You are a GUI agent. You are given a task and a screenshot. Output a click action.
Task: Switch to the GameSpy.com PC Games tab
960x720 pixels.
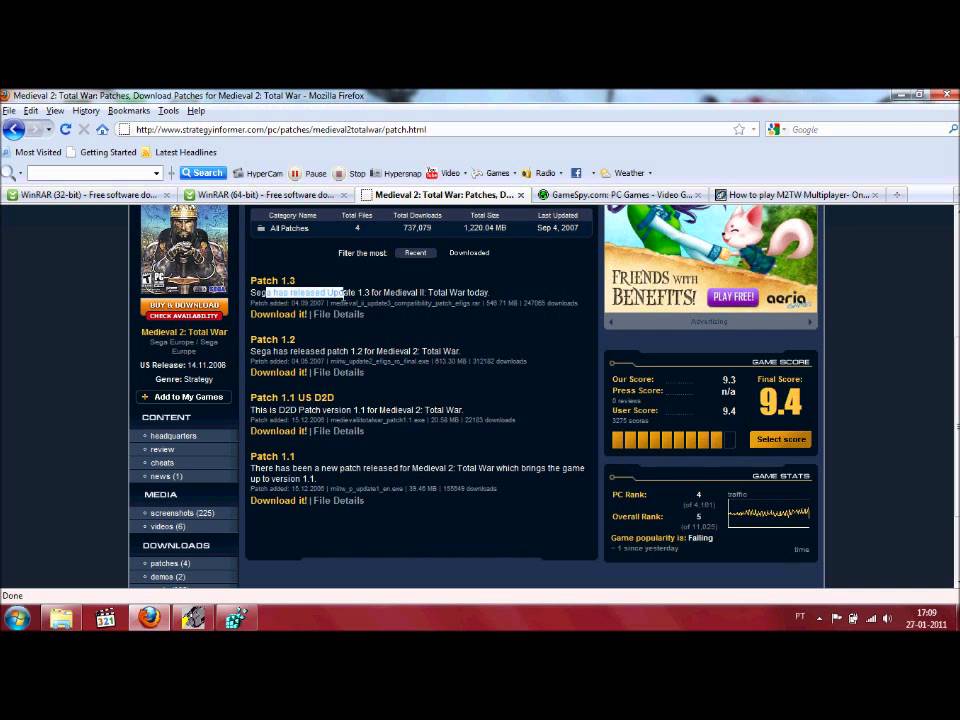[621, 195]
